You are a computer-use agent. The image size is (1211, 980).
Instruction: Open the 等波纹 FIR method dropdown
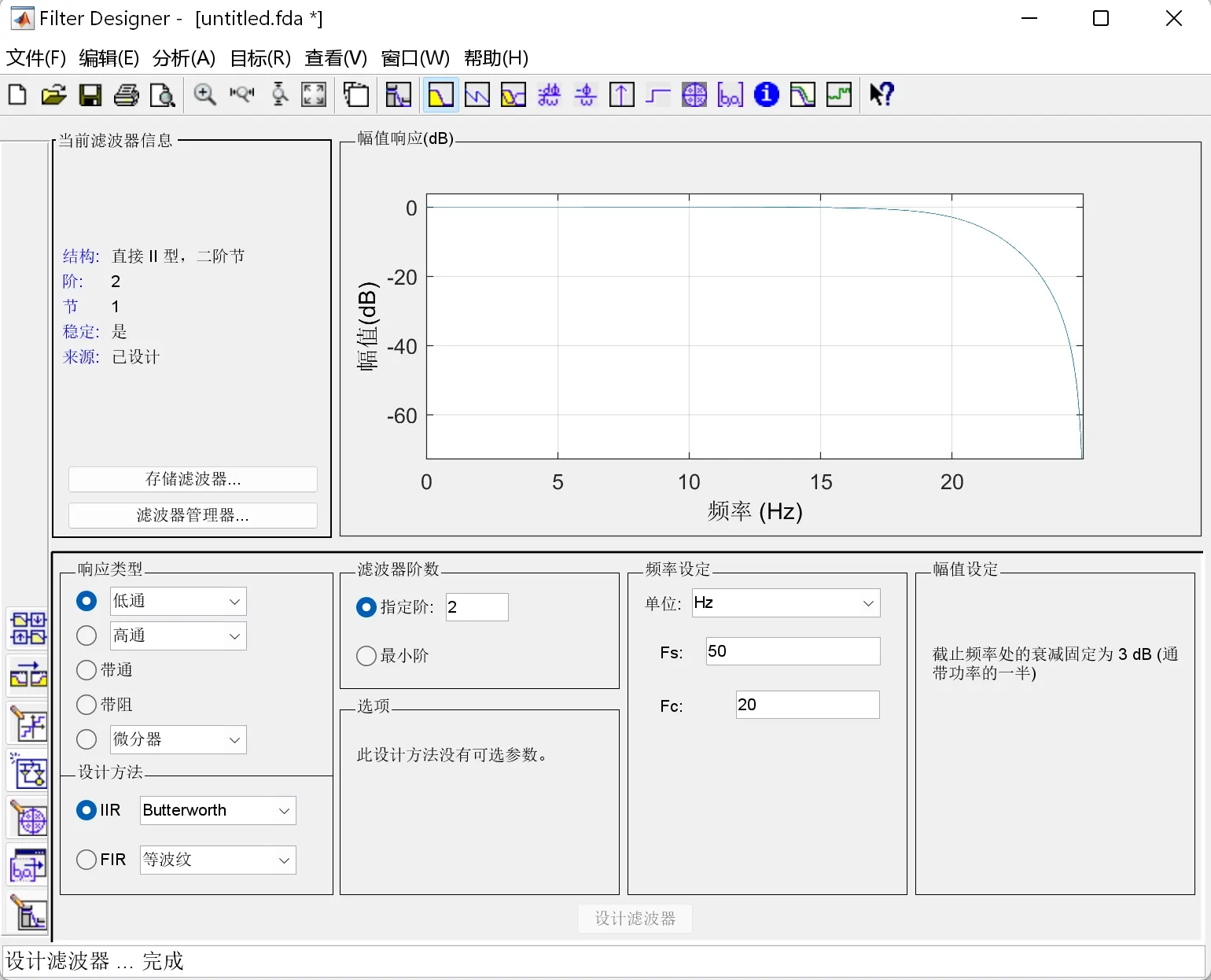(x=218, y=860)
